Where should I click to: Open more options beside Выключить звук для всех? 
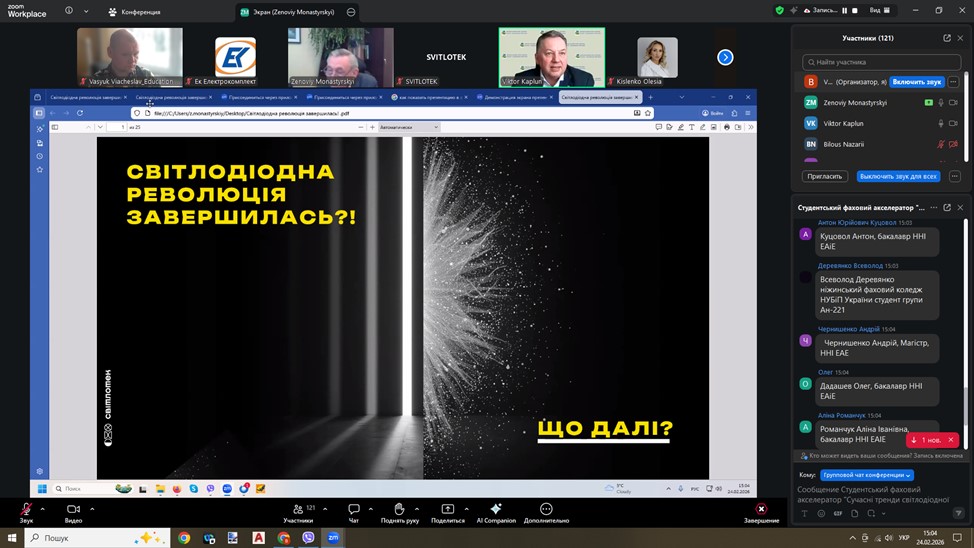(955, 176)
